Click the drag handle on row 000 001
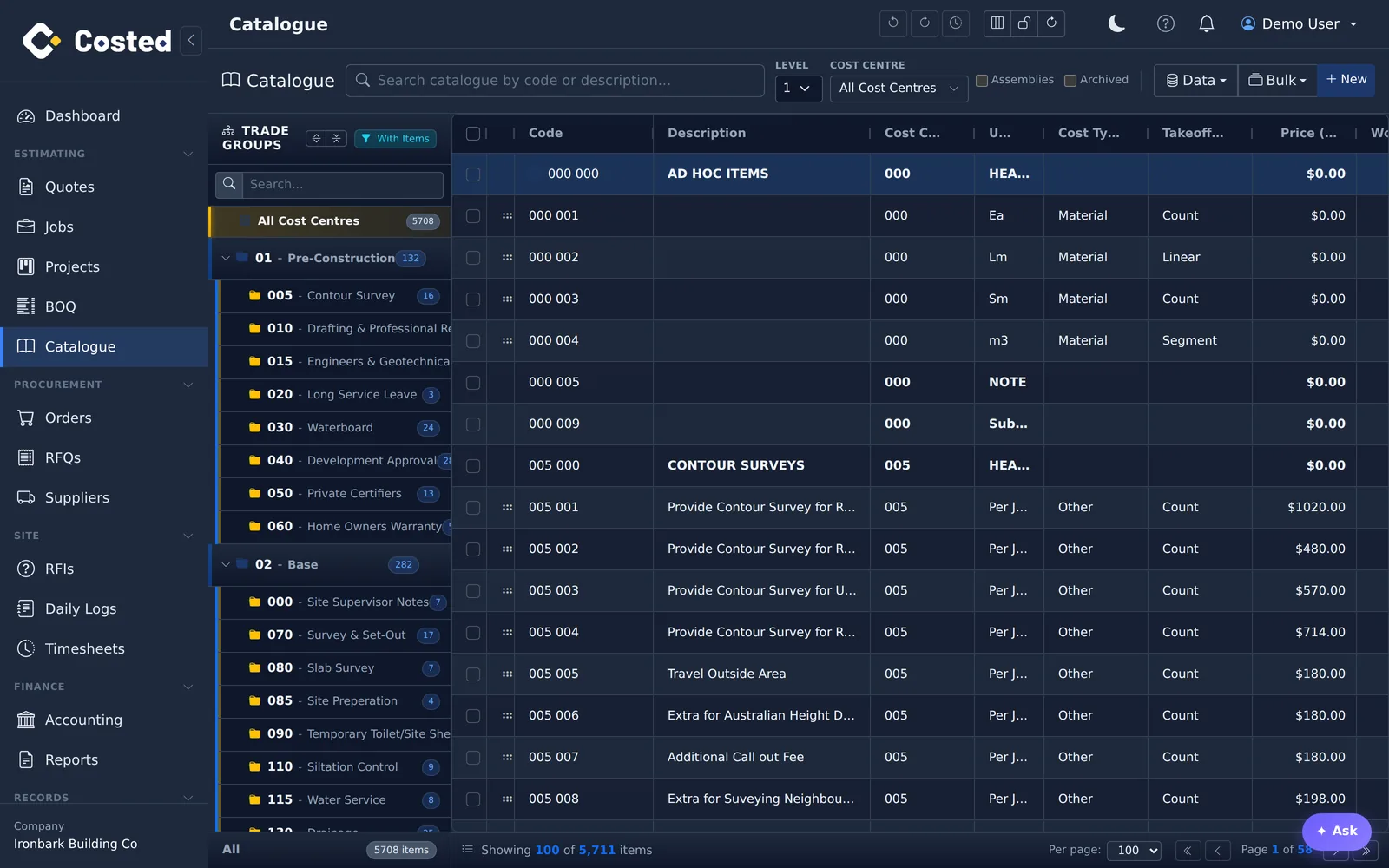 coord(507,215)
